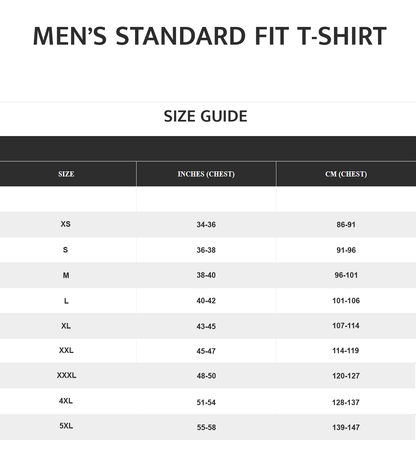The image size is (416, 467).
Task: Click the 114-119 cm value
Action: [346, 351]
